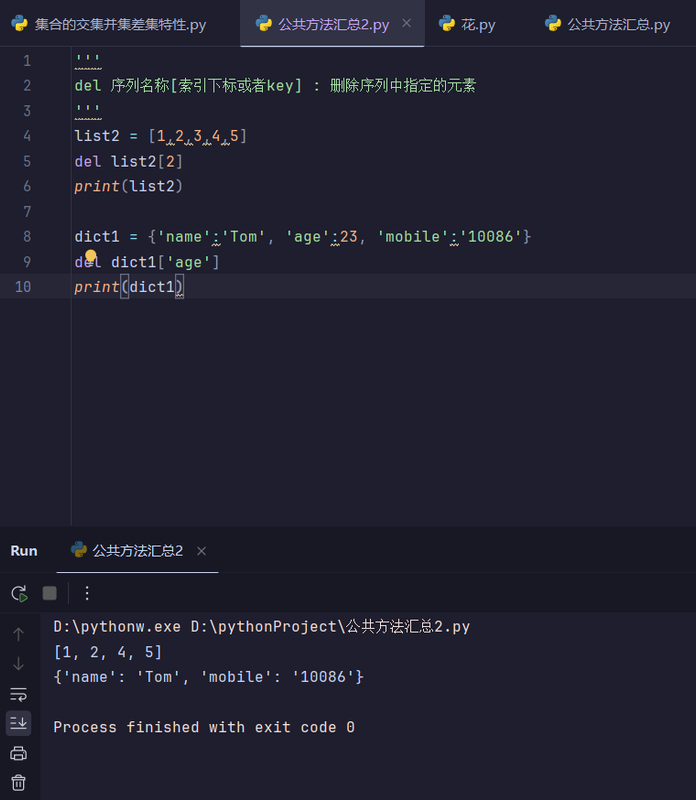This screenshot has height=800, width=696.
Task: Close the 公共方法汇总2.py editor tab
Action: coord(407,23)
